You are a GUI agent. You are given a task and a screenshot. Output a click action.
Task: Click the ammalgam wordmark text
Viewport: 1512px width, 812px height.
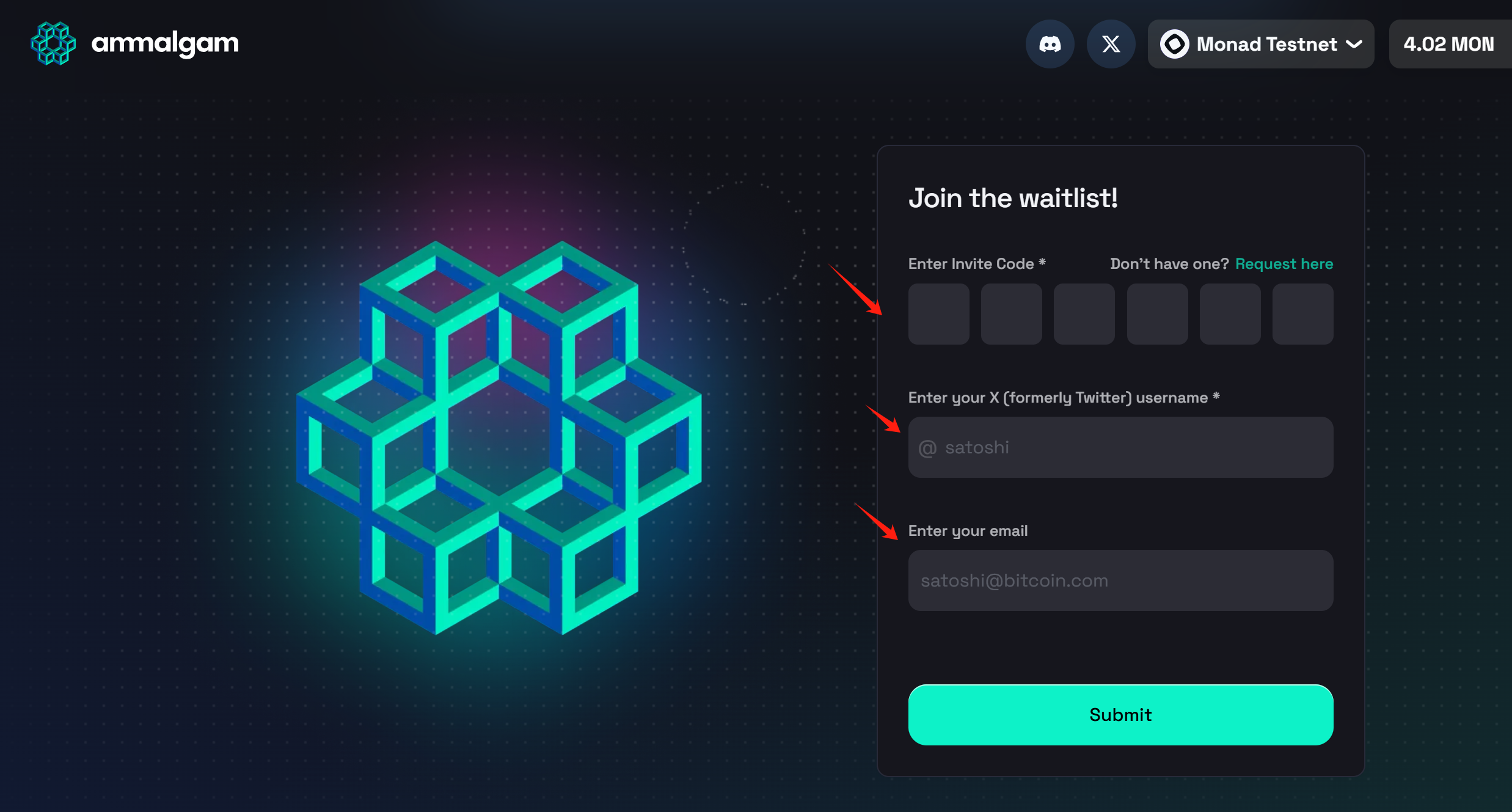(165, 44)
